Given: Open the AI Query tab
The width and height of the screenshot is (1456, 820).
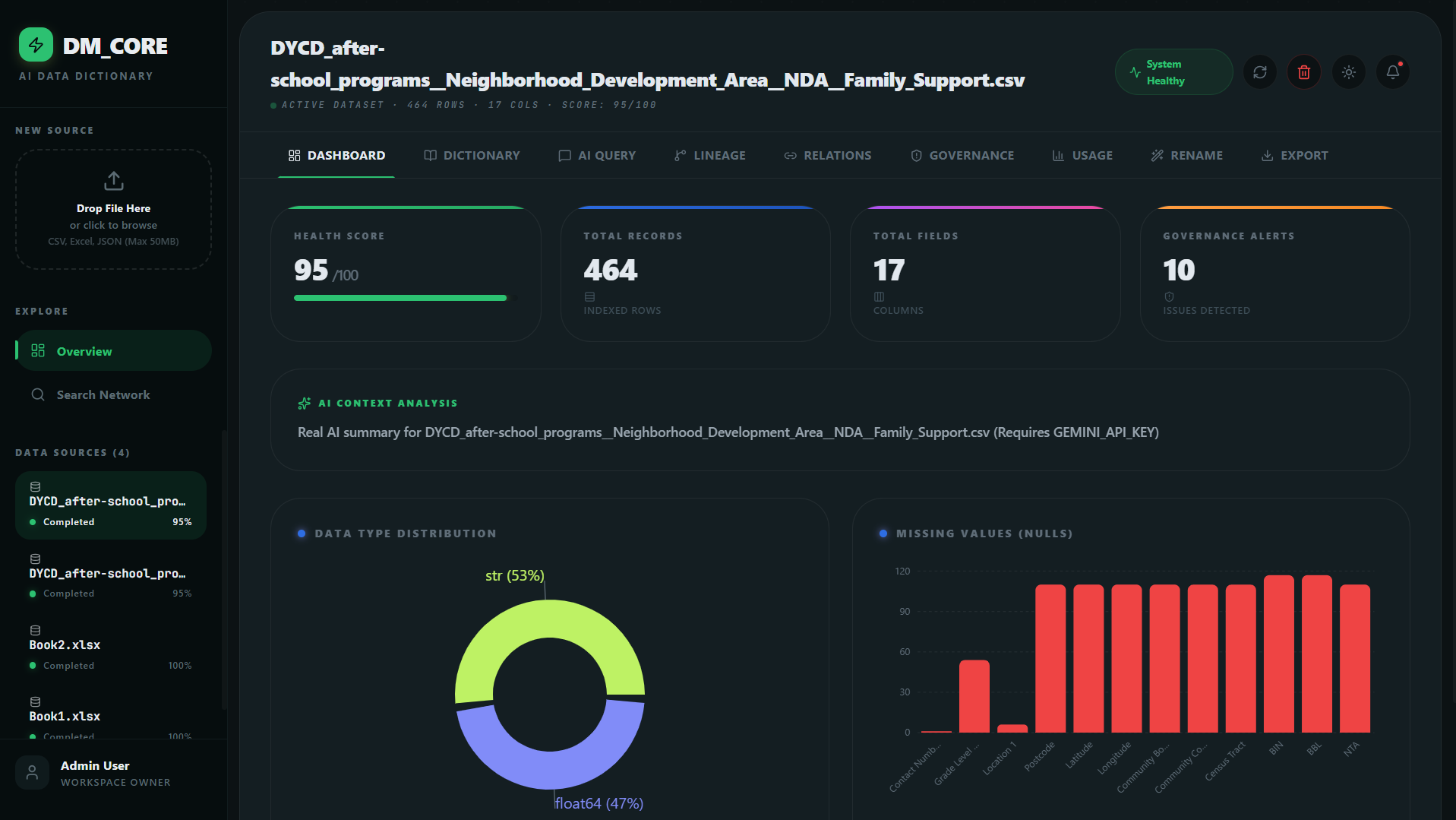Looking at the screenshot, I should point(597,155).
